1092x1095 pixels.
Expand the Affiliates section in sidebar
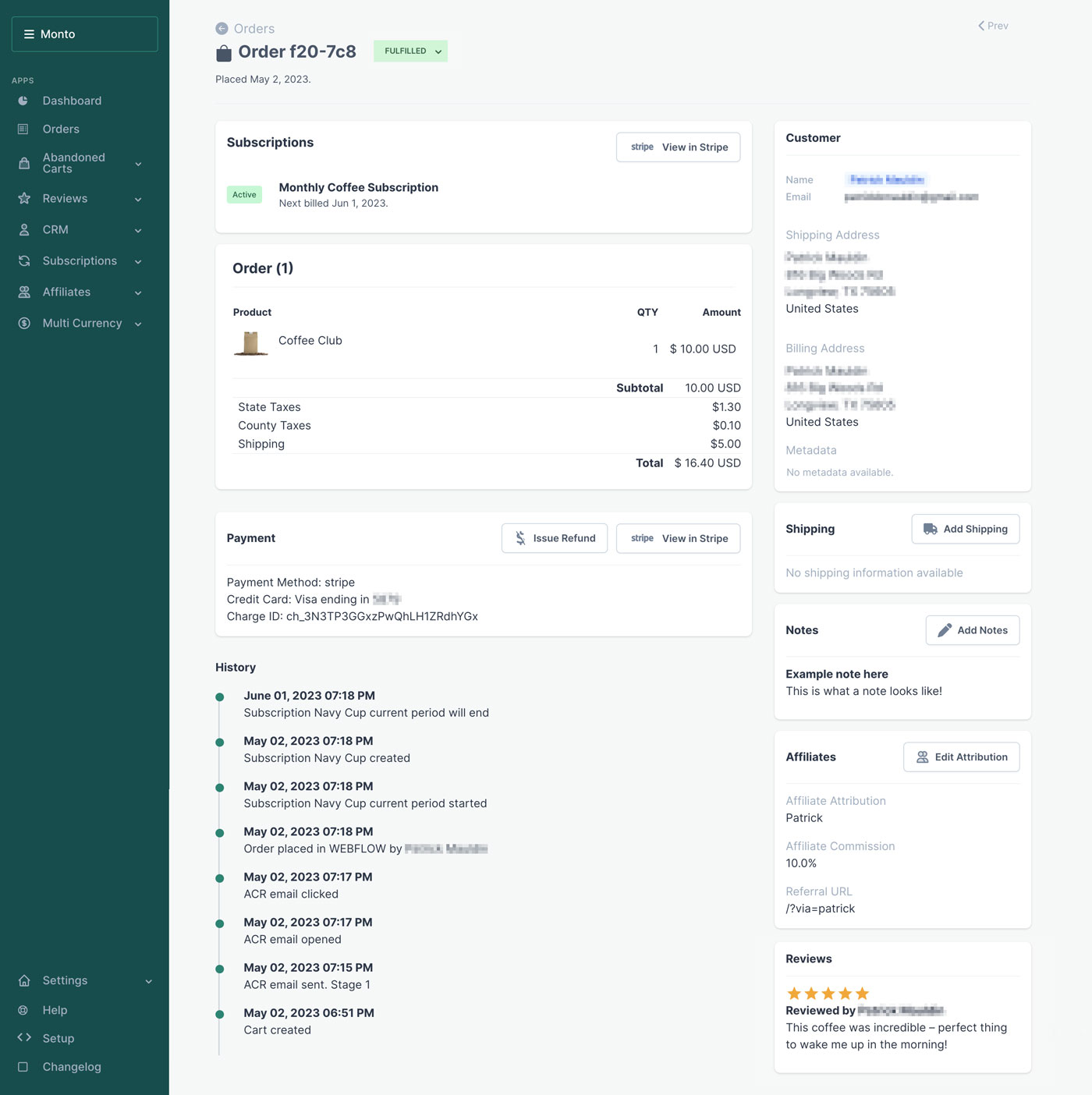(139, 292)
